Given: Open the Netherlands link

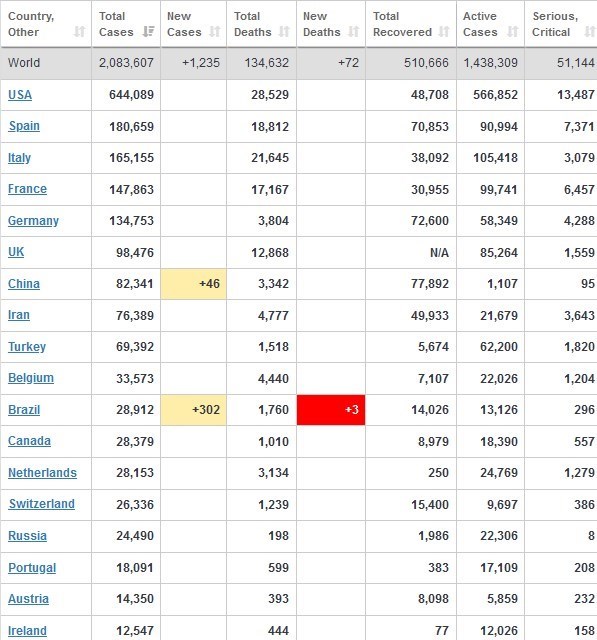Looking at the screenshot, I should [x=42, y=473].
